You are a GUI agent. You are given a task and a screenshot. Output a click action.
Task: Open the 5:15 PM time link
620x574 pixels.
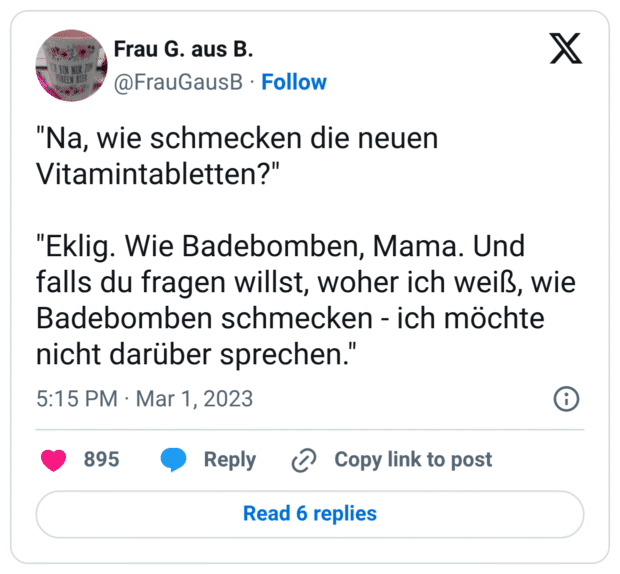77,399
